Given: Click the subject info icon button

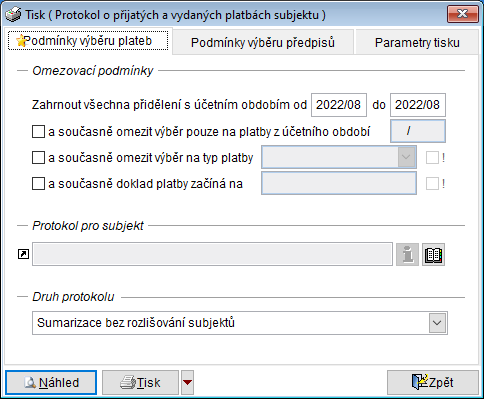Looking at the screenshot, I should pyautogui.click(x=407, y=255).
